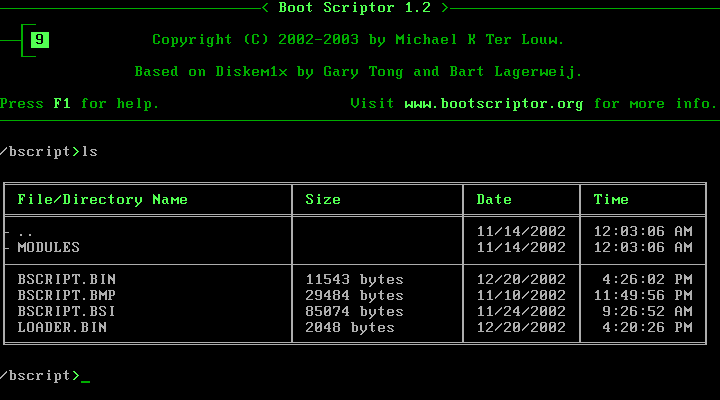Select the MODULES directory entry
The width and height of the screenshot is (720, 400).
click(x=49, y=248)
